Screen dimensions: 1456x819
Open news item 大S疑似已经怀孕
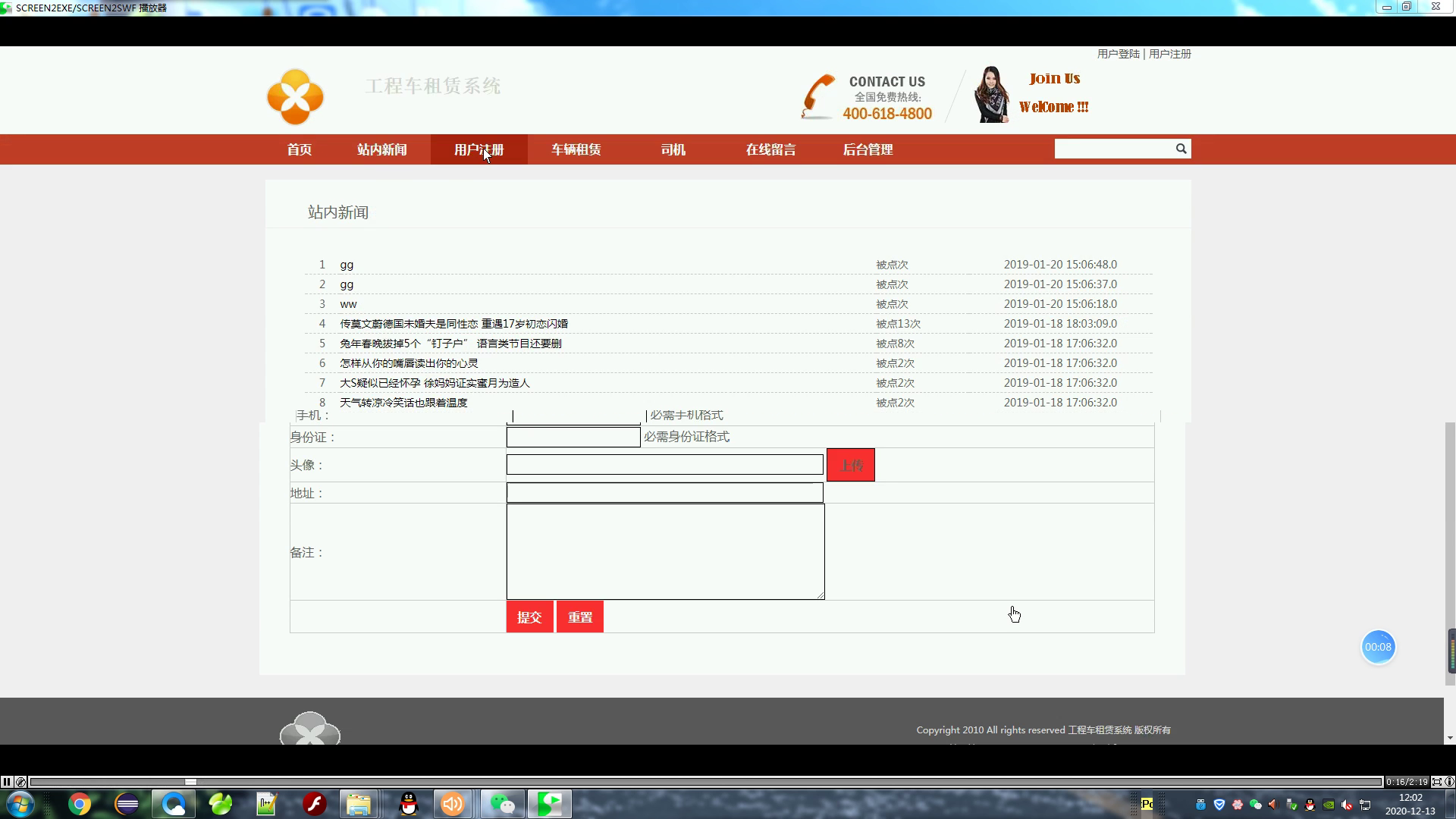(435, 383)
